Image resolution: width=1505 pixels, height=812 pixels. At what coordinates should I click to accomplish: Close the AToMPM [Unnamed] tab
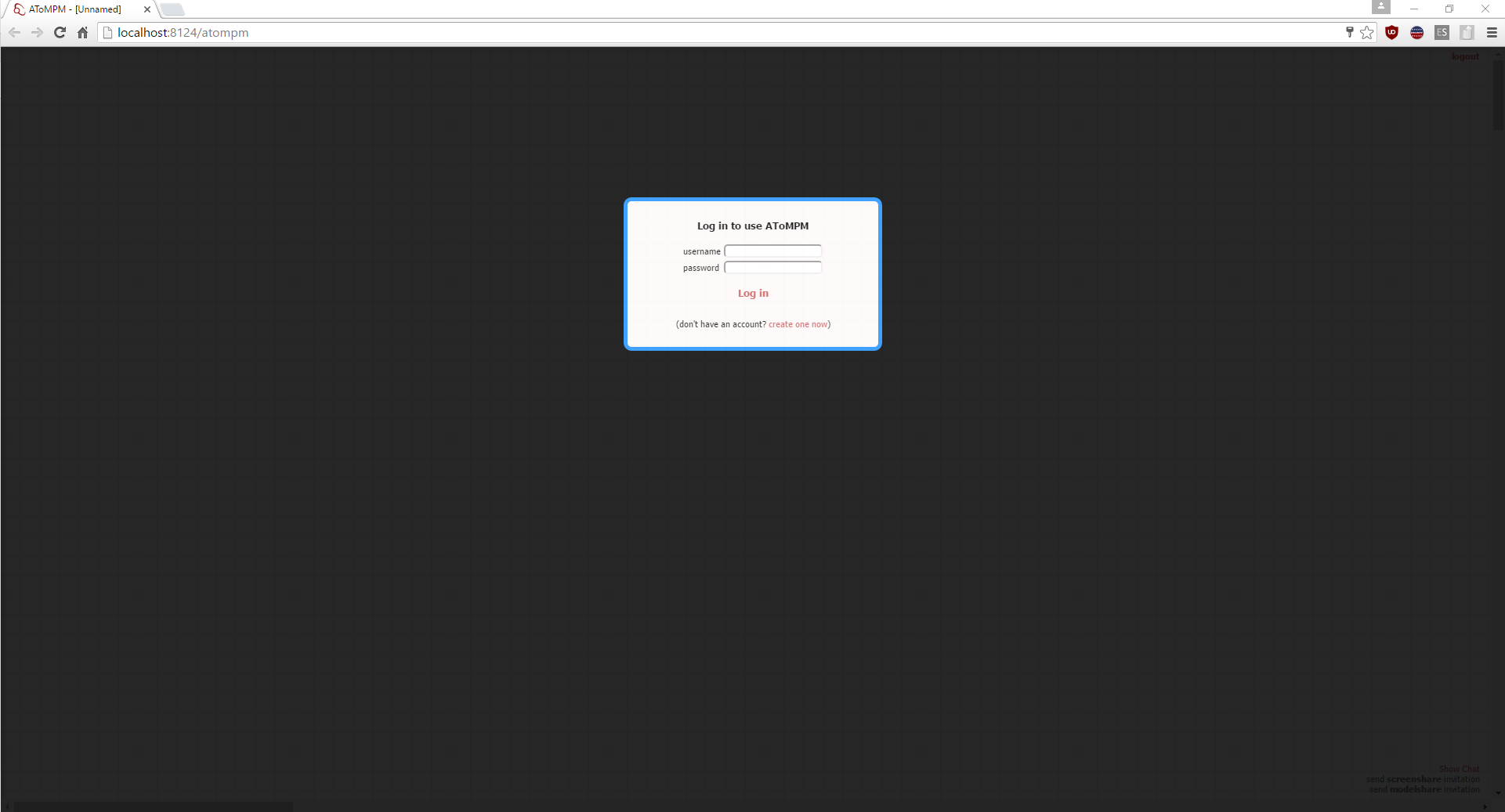pyautogui.click(x=147, y=9)
